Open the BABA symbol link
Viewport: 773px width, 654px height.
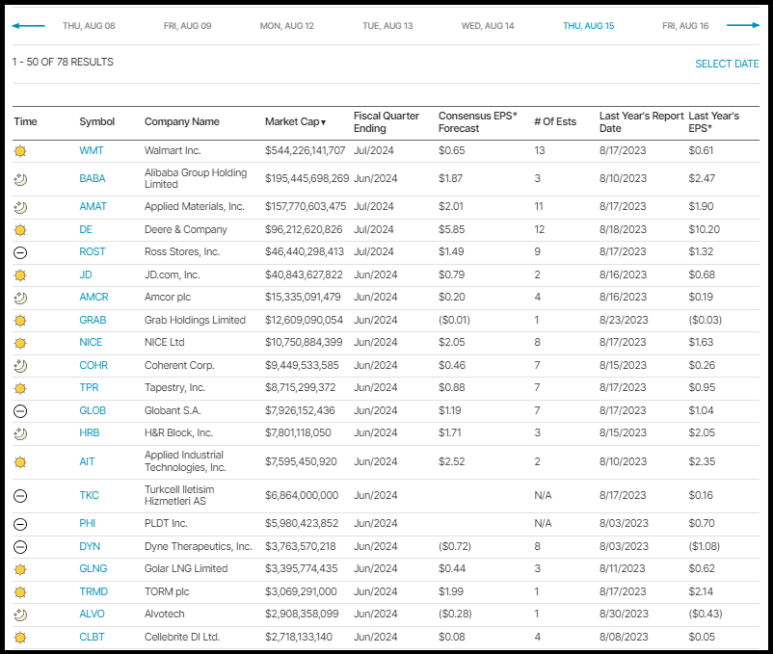[92, 178]
